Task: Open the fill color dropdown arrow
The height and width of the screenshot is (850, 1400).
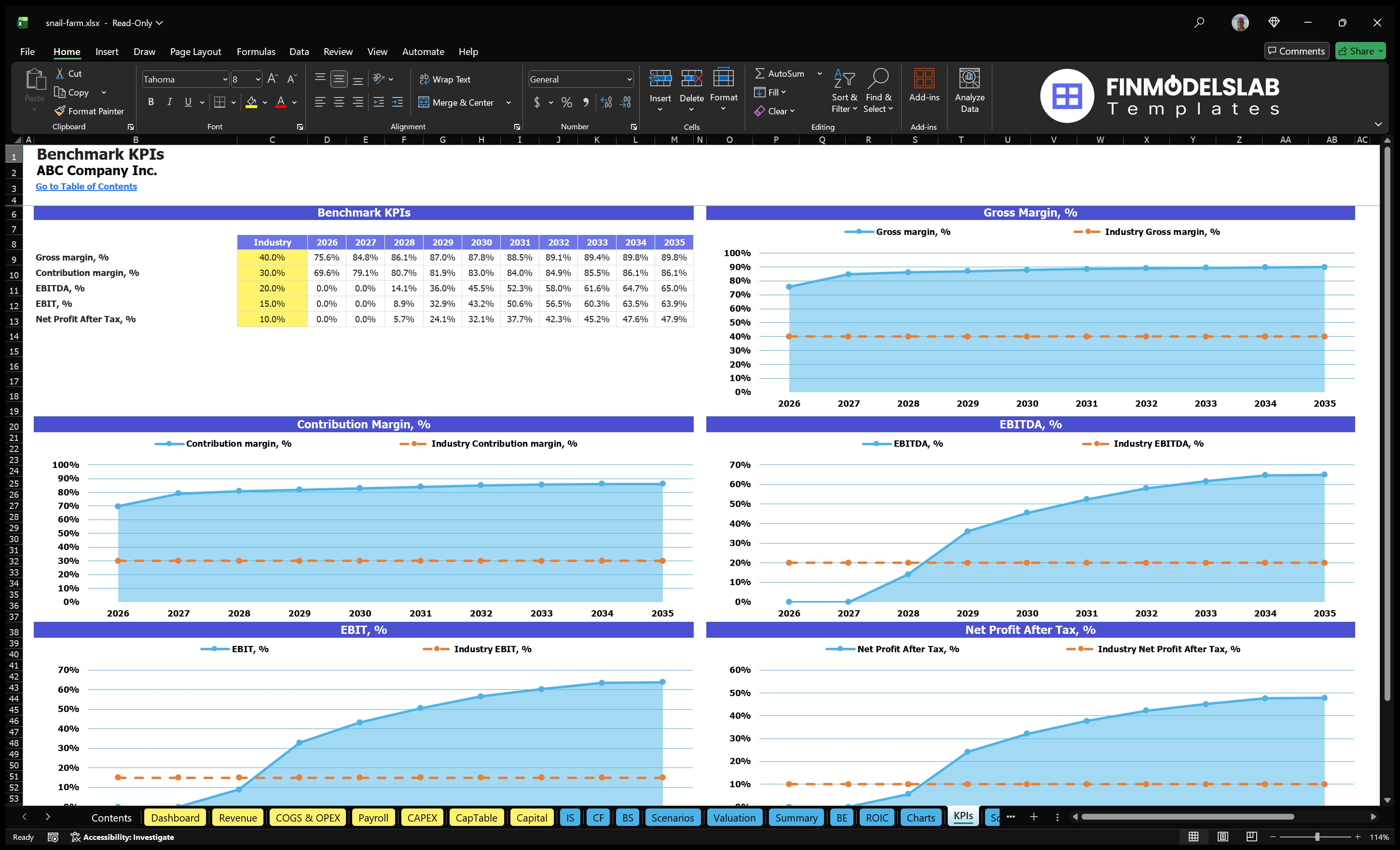Action: (x=265, y=103)
